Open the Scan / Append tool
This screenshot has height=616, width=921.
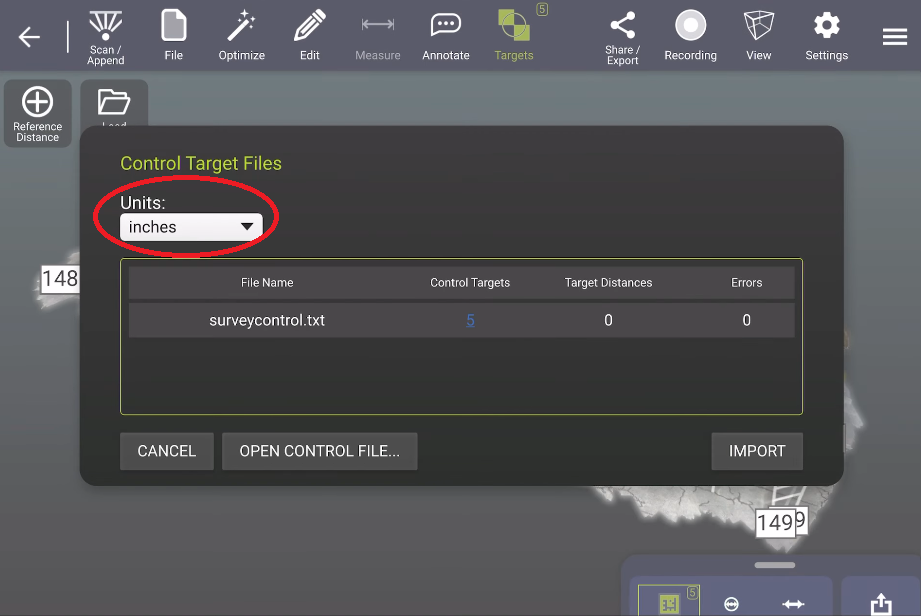coord(106,37)
